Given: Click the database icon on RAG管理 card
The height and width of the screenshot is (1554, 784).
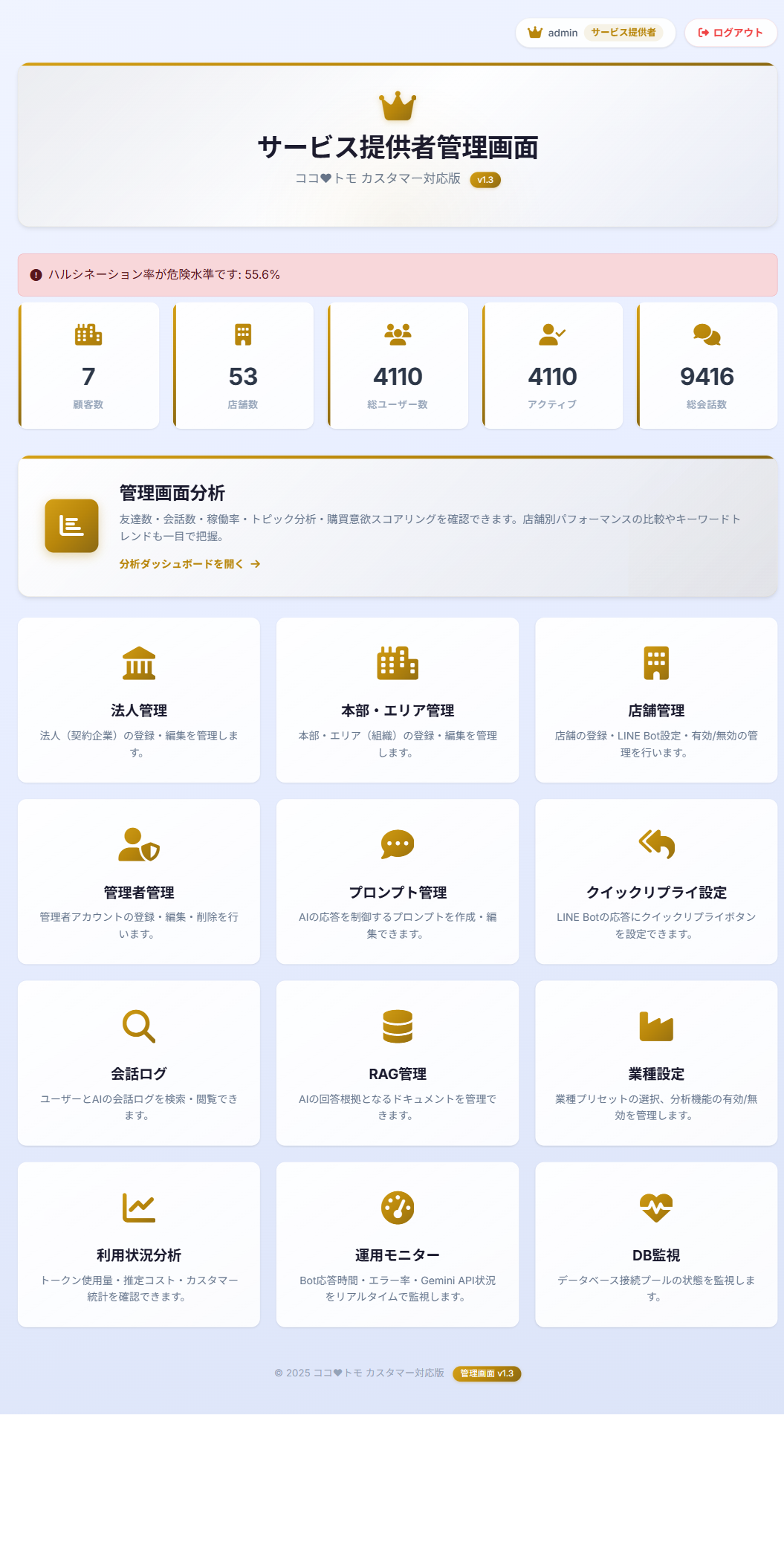Looking at the screenshot, I should click(x=398, y=1026).
